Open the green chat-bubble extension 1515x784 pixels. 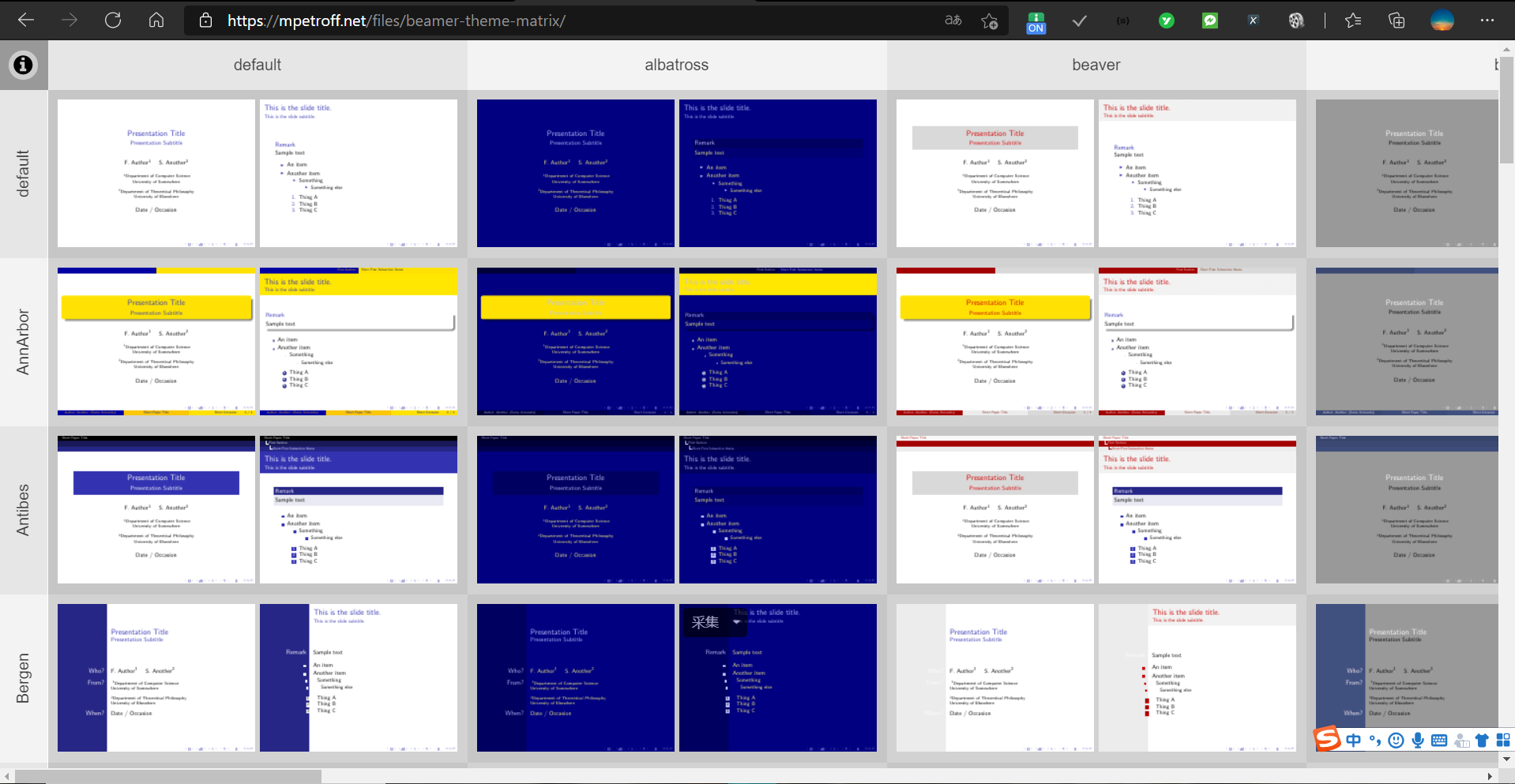click(1210, 21)
